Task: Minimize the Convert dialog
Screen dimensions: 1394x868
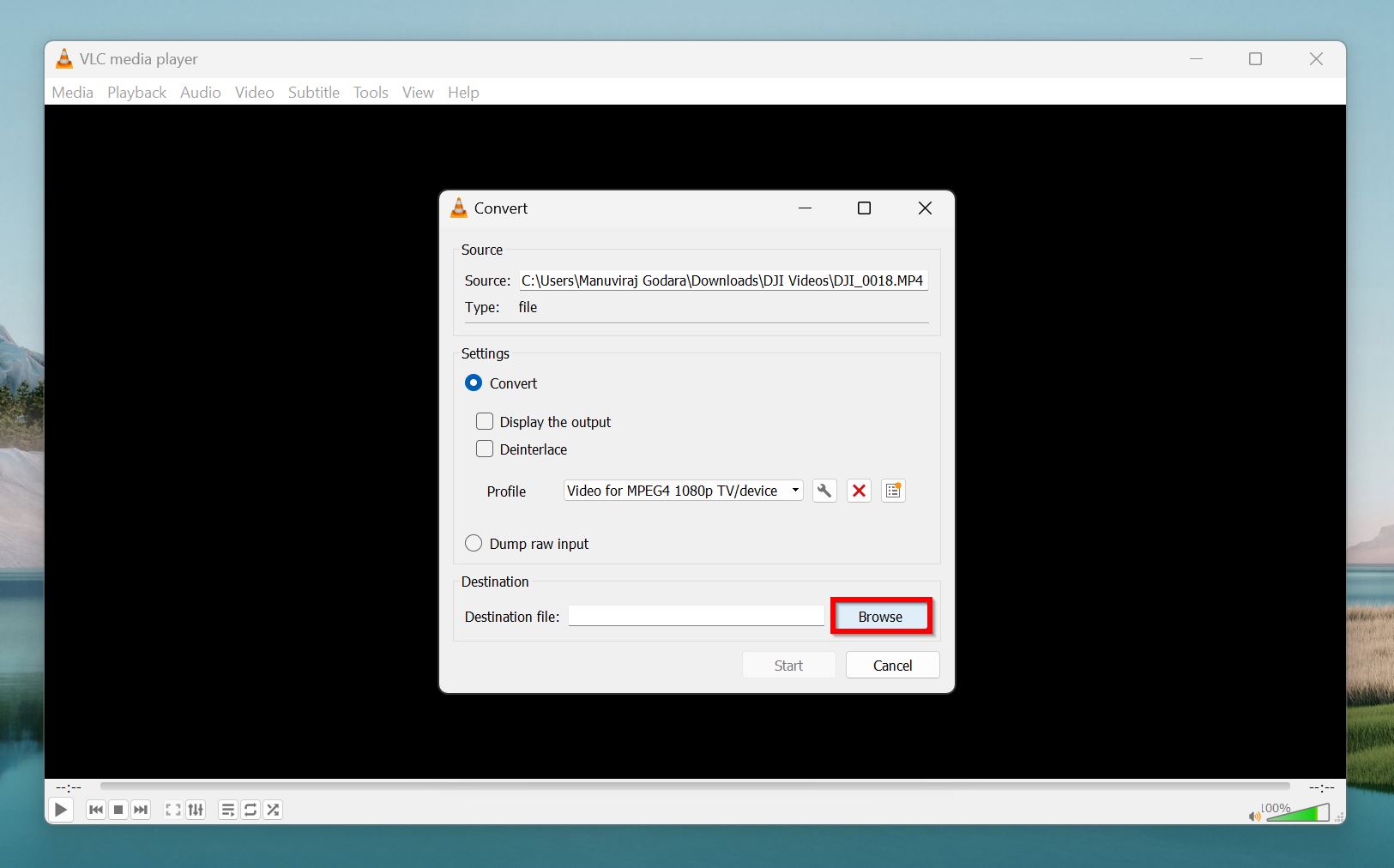Action: point(805,208)
